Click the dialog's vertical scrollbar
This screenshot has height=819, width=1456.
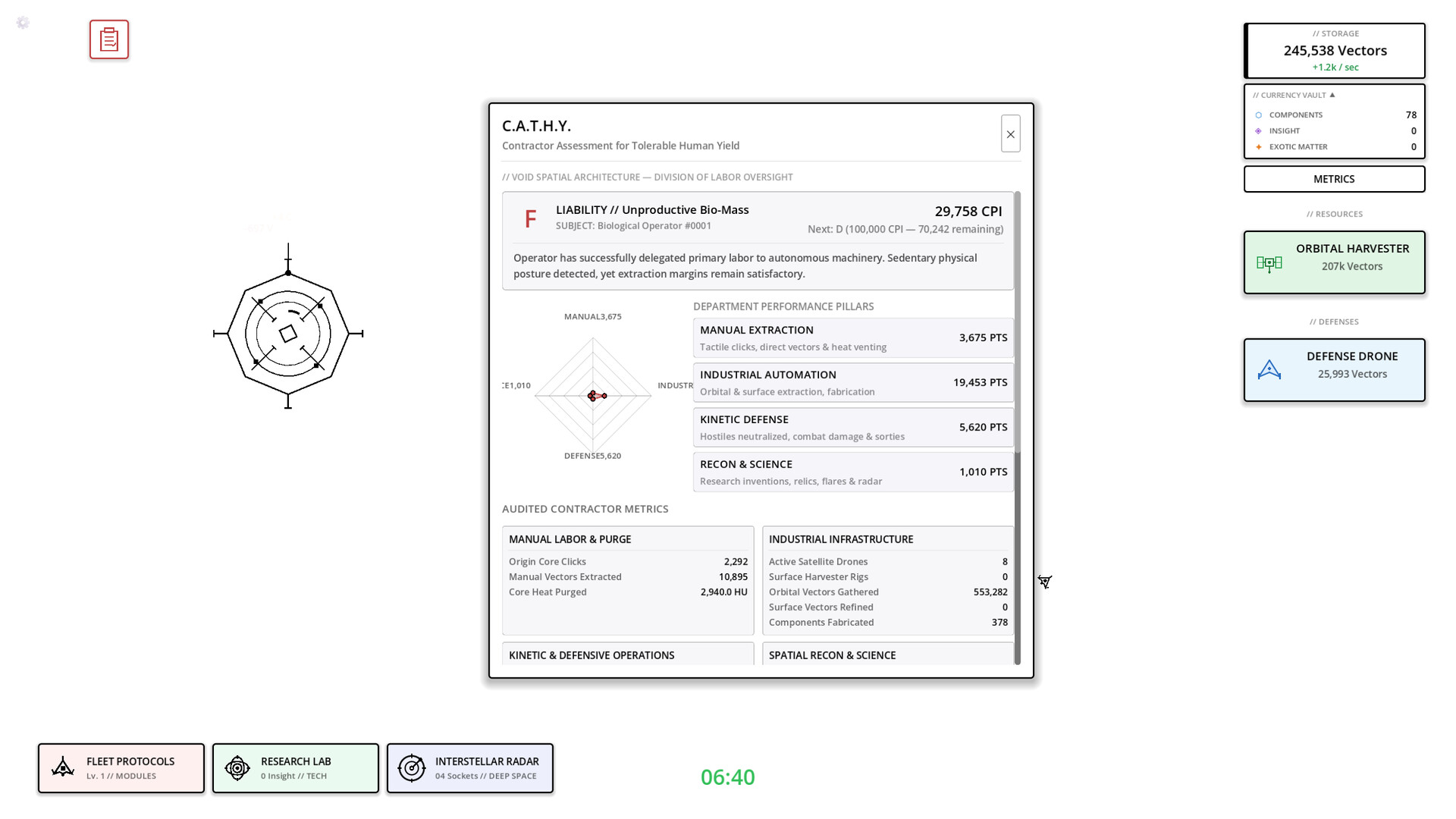tap(1018, 428)
